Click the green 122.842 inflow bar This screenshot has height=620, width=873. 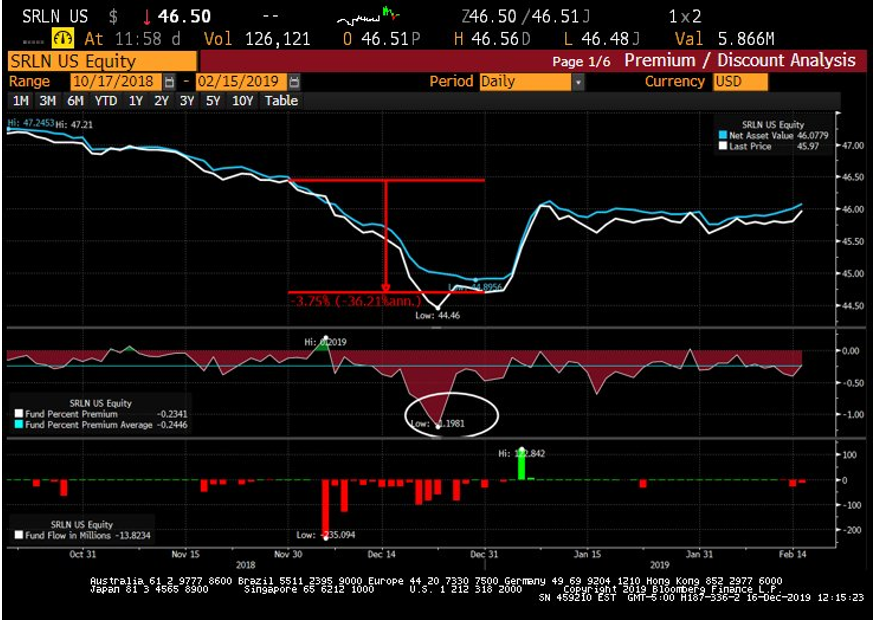point(521,465)
